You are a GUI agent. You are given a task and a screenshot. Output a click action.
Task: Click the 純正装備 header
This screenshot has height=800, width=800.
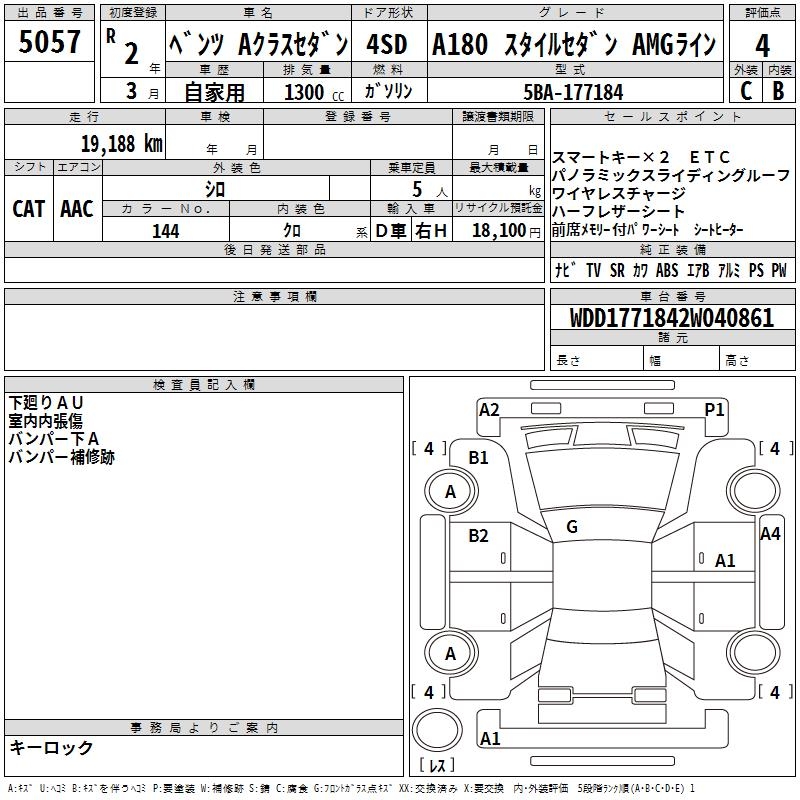672,250
